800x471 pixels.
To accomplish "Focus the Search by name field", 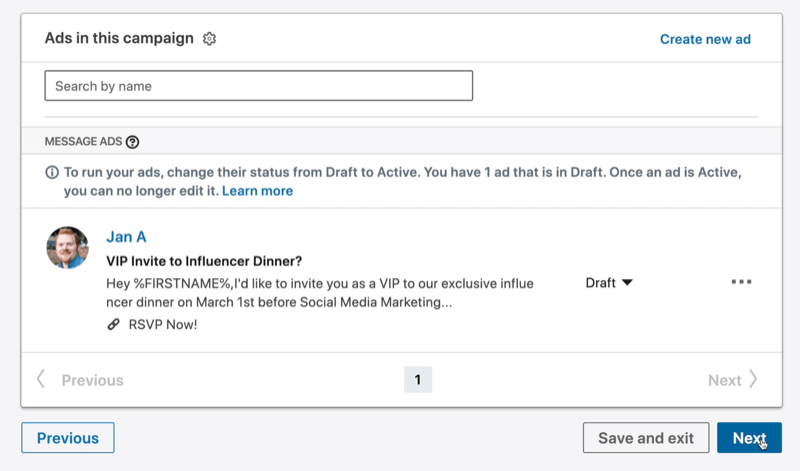I will click(259, 86).
